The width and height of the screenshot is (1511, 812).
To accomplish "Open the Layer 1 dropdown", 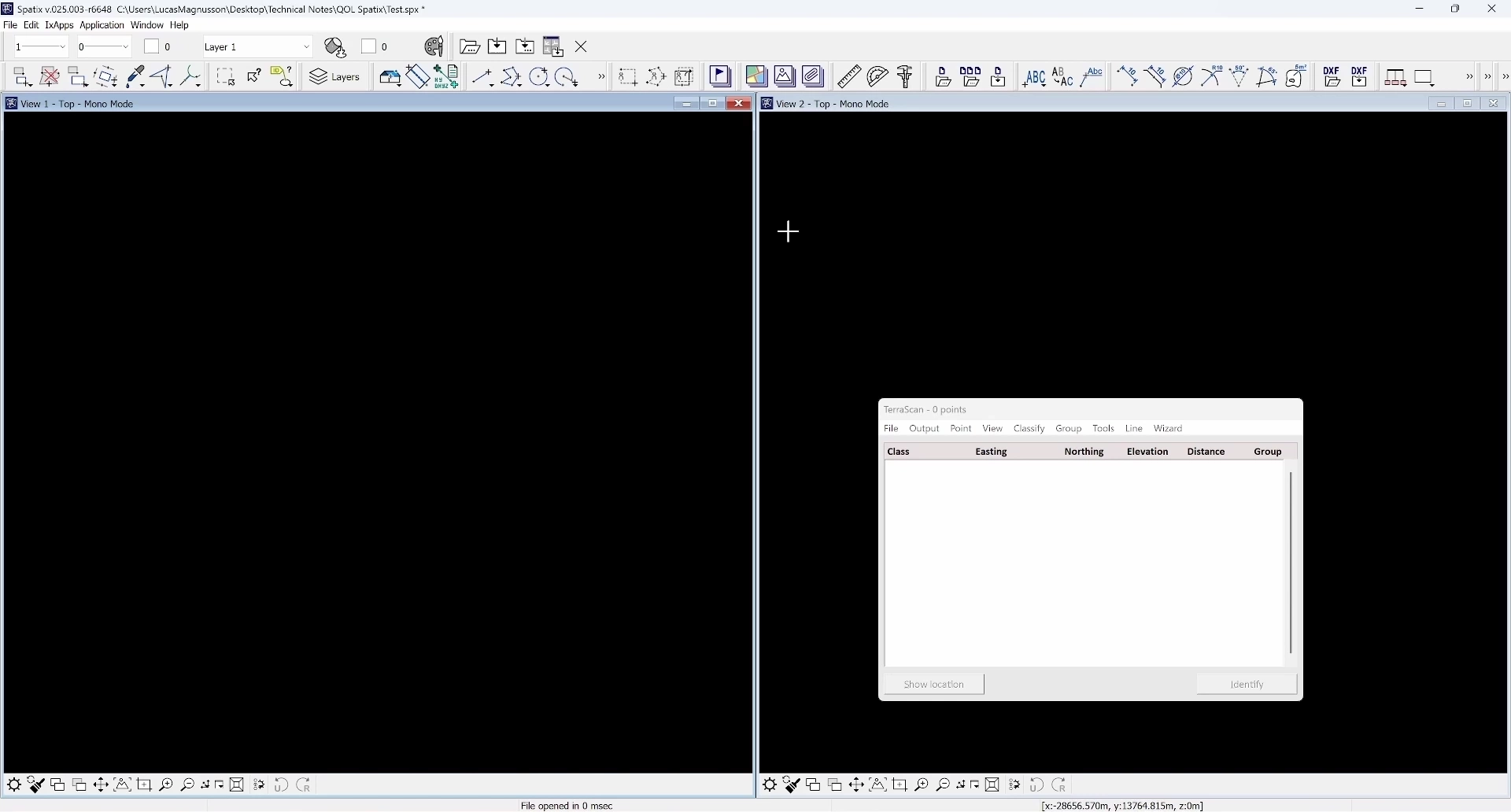I will coord(257,47).
